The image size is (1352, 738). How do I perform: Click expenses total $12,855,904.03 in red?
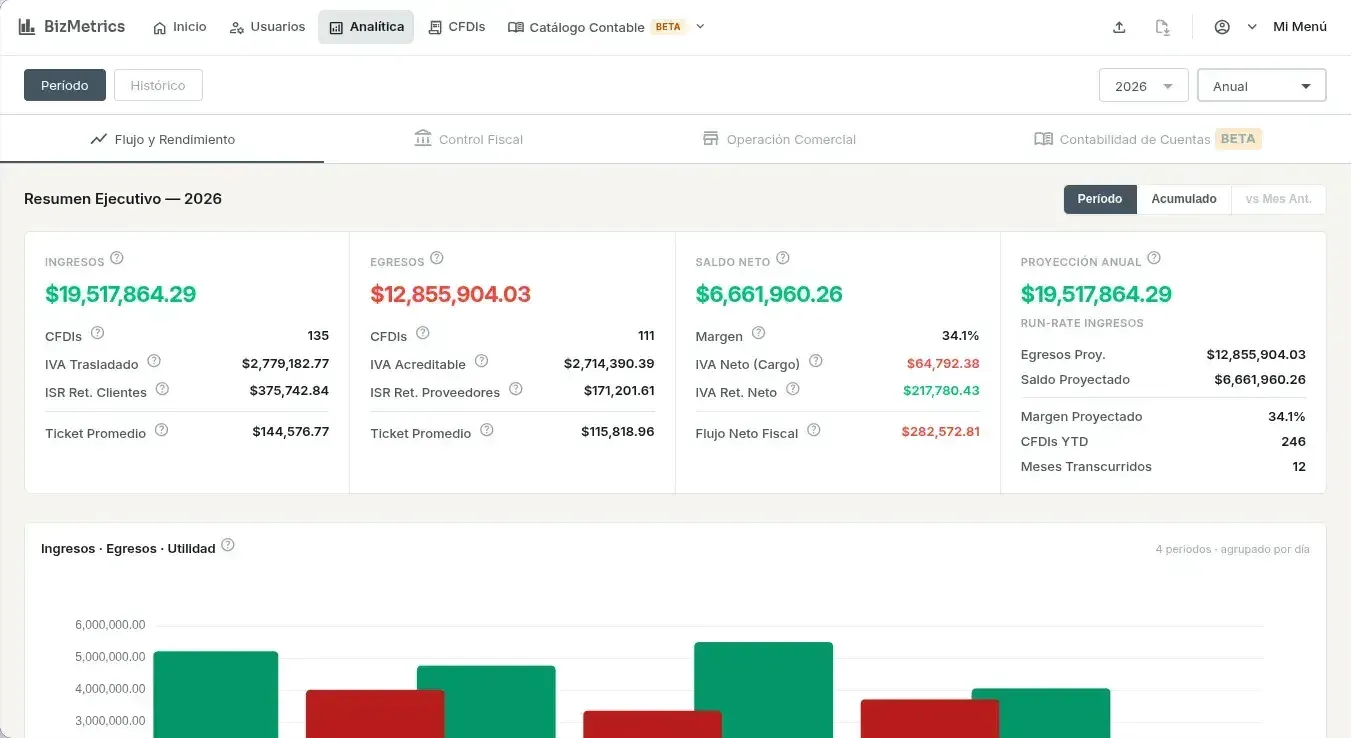click(450, 294)
